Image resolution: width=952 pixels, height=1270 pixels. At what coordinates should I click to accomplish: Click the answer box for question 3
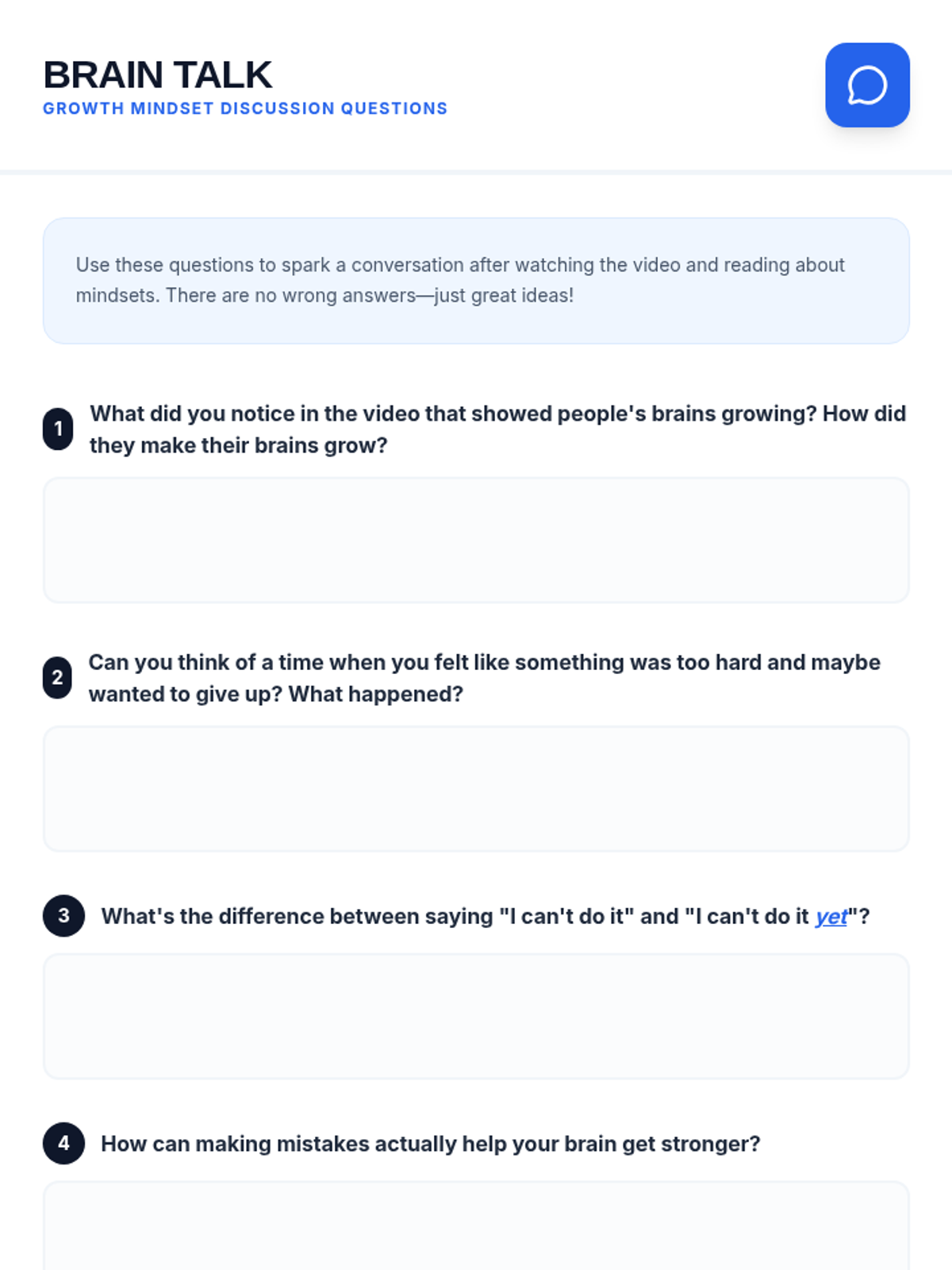(476, 1016)
